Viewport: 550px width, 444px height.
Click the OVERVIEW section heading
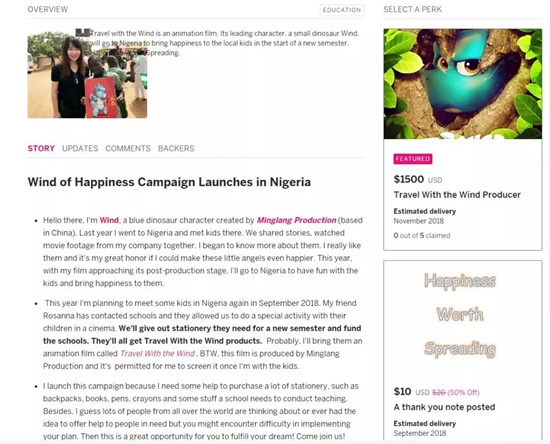48,9
